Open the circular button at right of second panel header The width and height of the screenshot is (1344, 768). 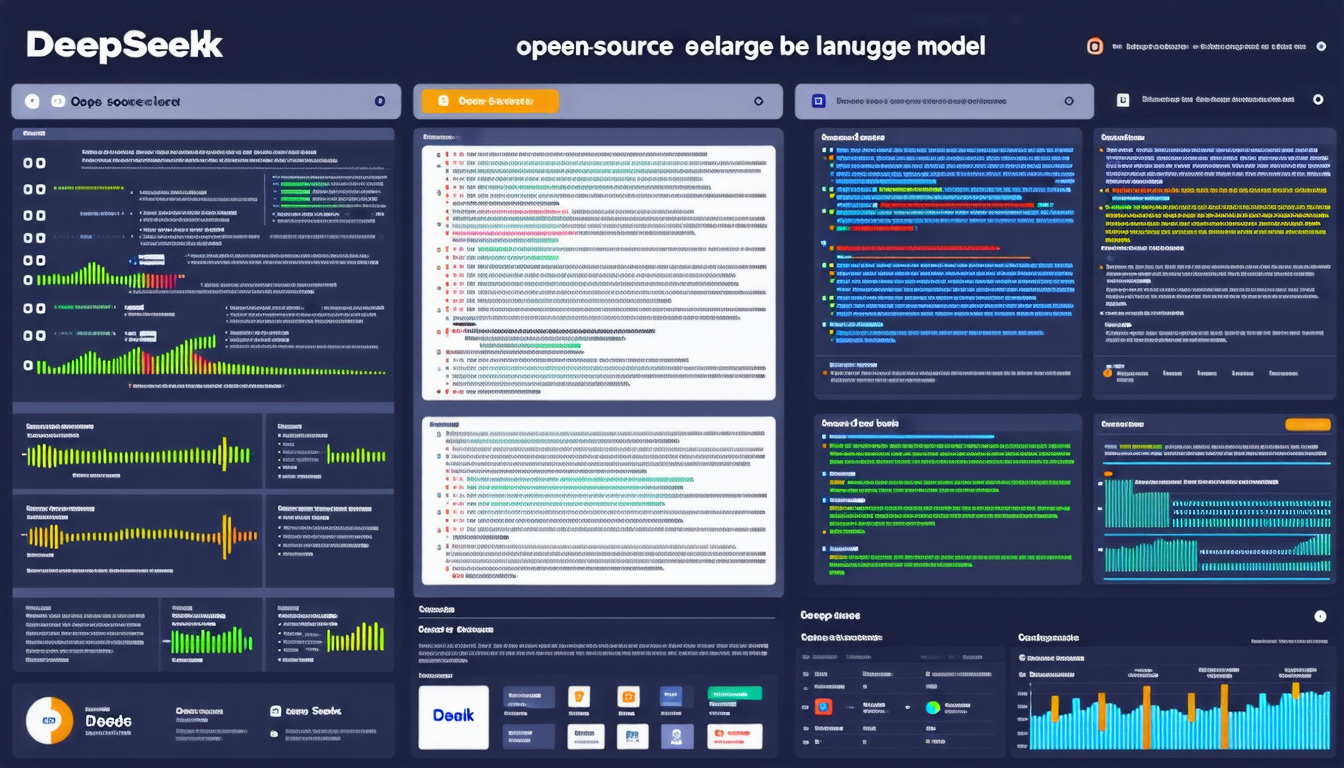(x=758, y=101)
